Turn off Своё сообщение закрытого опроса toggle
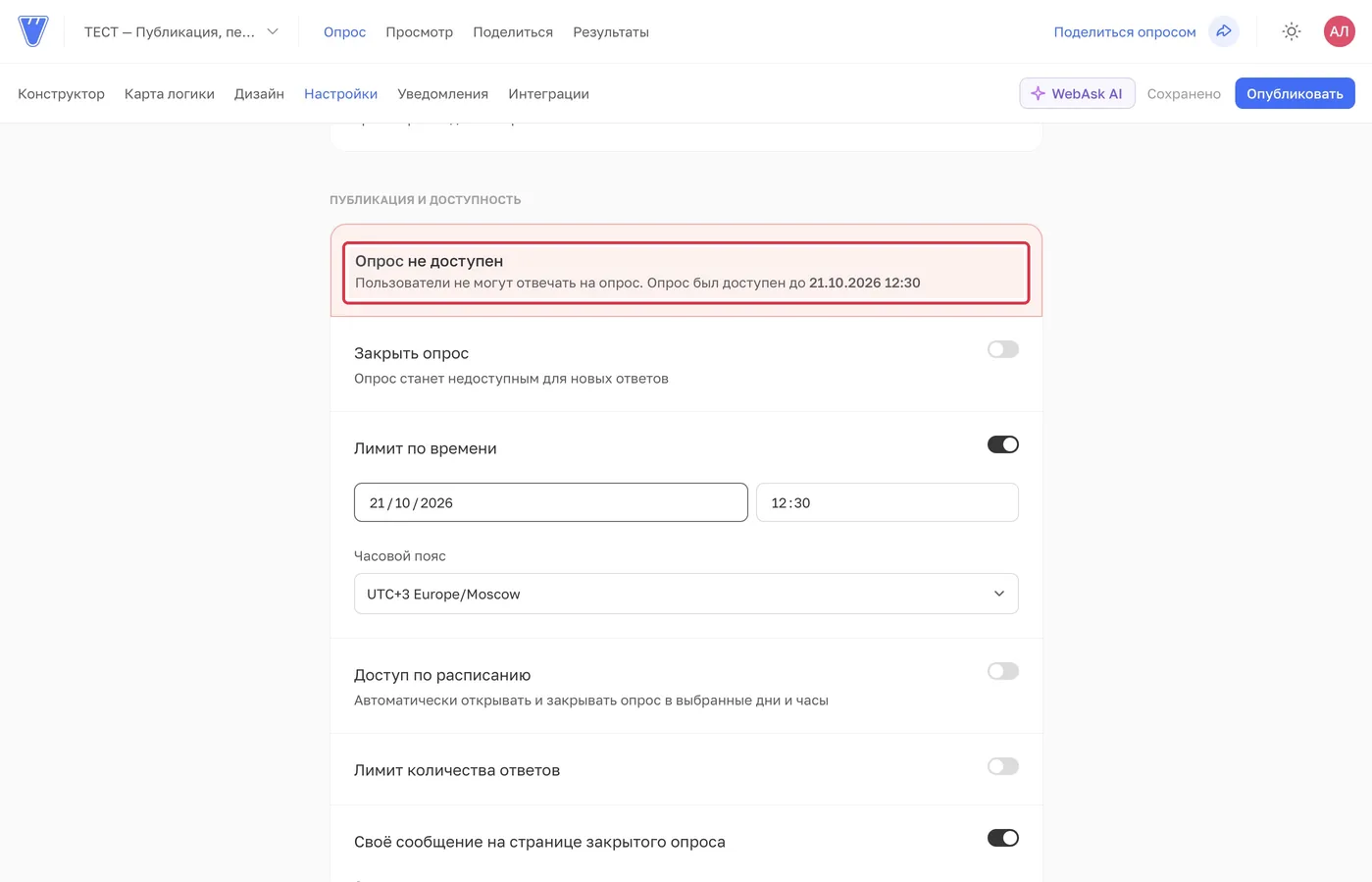This screenshot has width=1372, height=882. pos(1002,838)
